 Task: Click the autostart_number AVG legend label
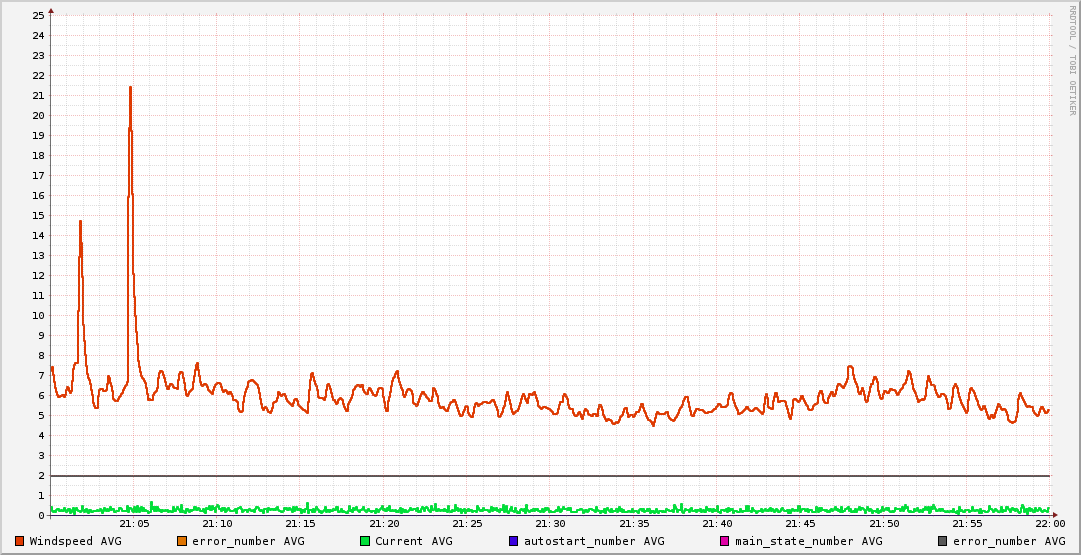pos(594,541)
